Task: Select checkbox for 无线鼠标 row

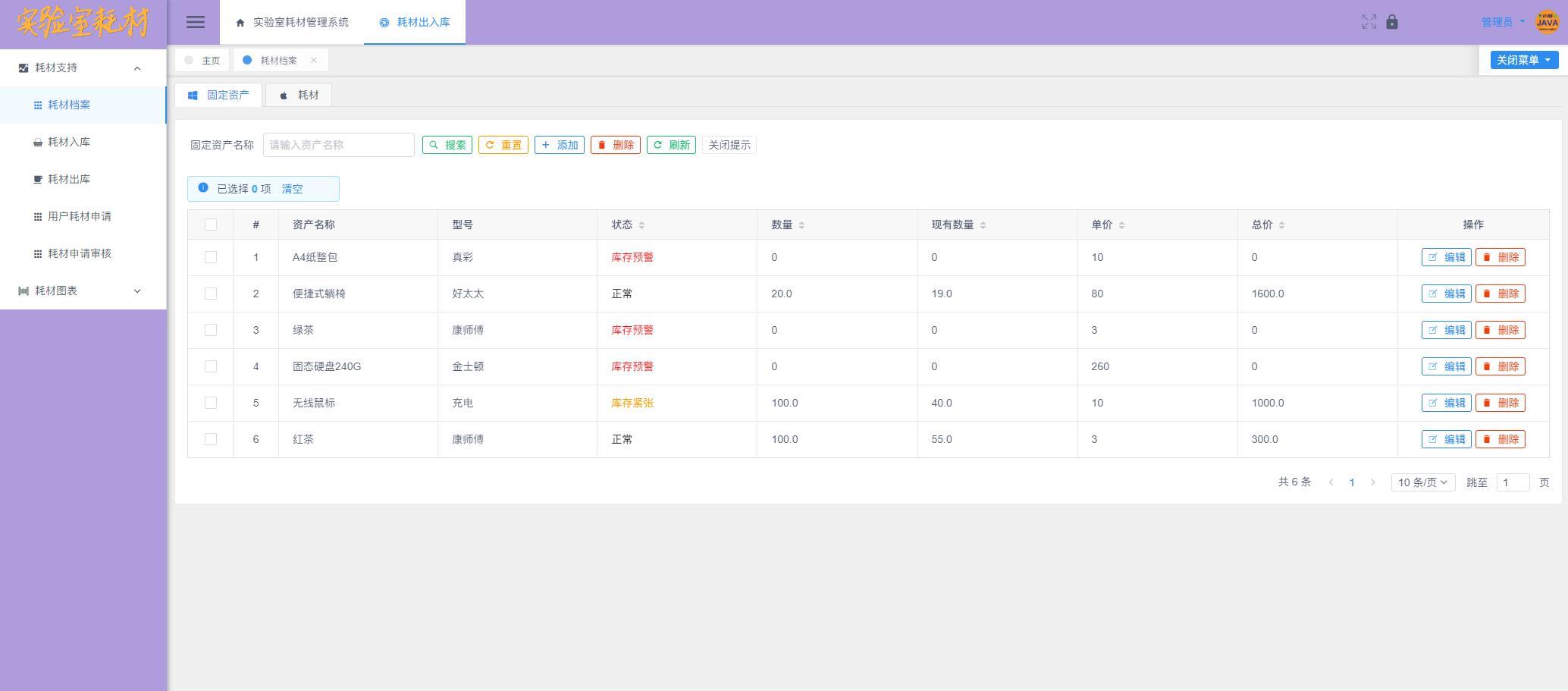Action: point(211,403)
